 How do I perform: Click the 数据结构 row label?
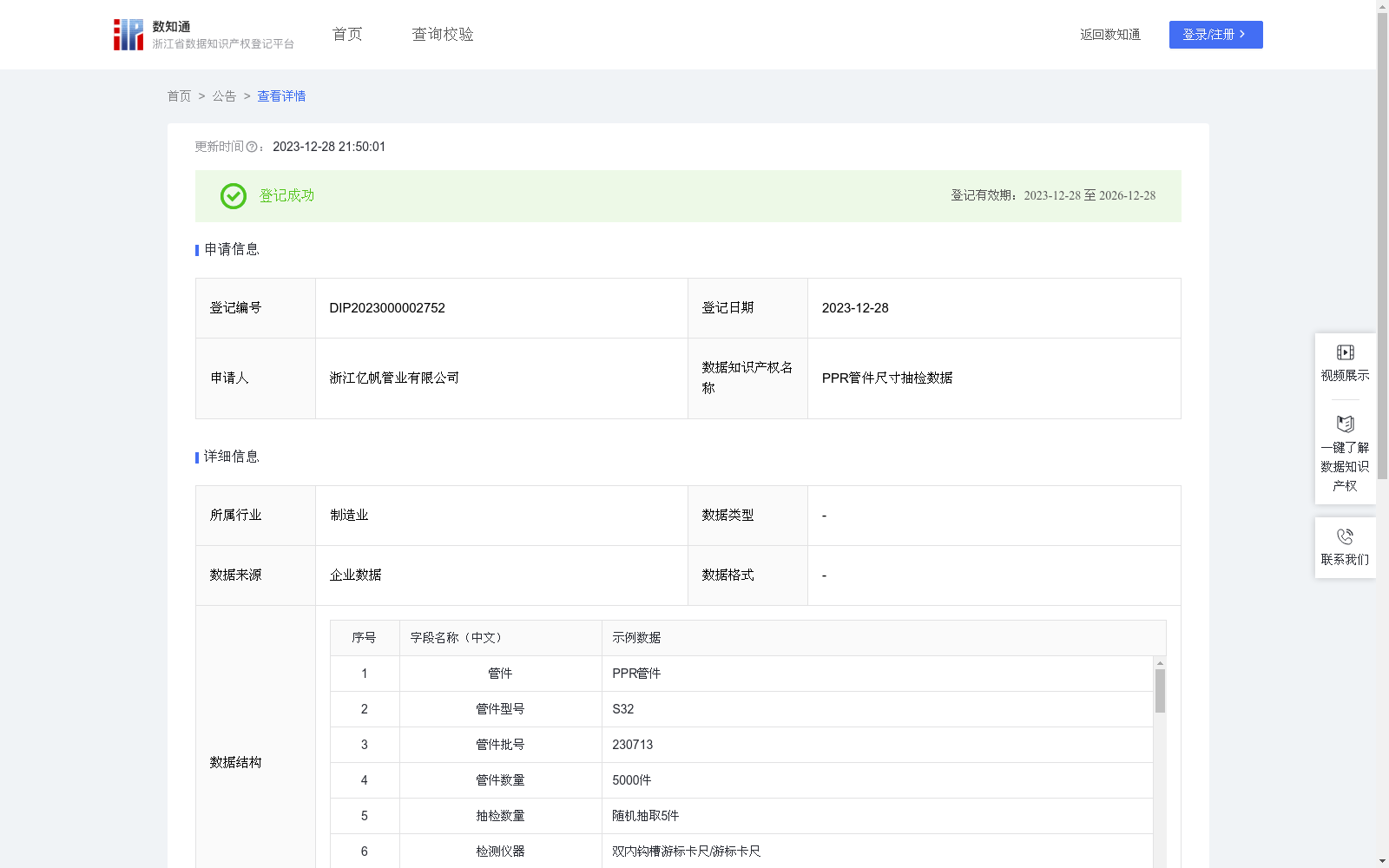(x=235, y=763)
